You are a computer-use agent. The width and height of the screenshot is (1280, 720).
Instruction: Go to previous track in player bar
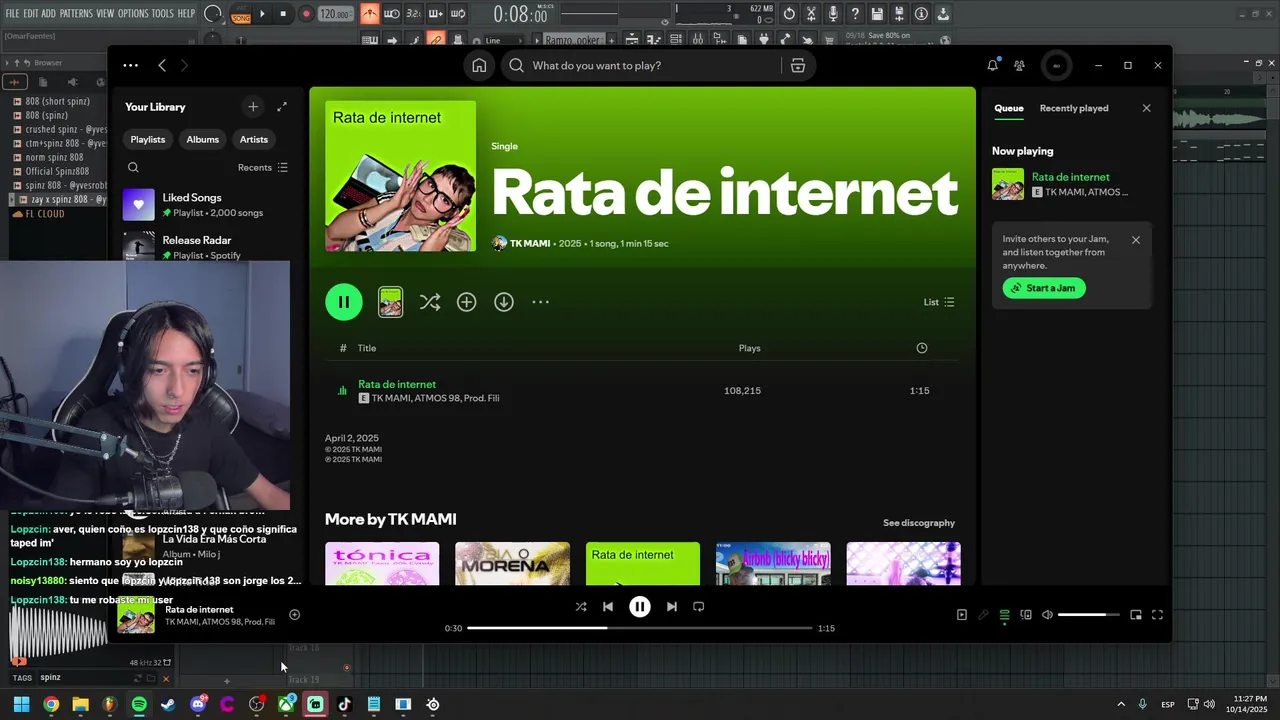tap(608, 606)
